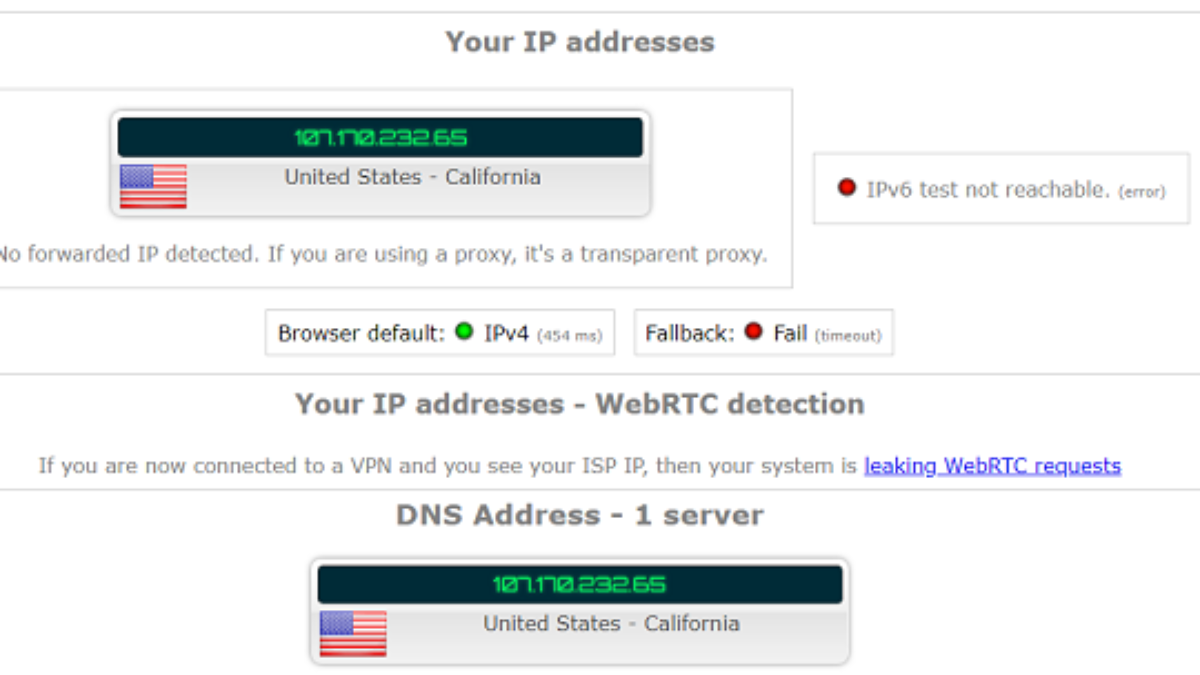Click the "(454 ms)" latency label
The image size is (1200, 675).
click(x=570, y=336)
